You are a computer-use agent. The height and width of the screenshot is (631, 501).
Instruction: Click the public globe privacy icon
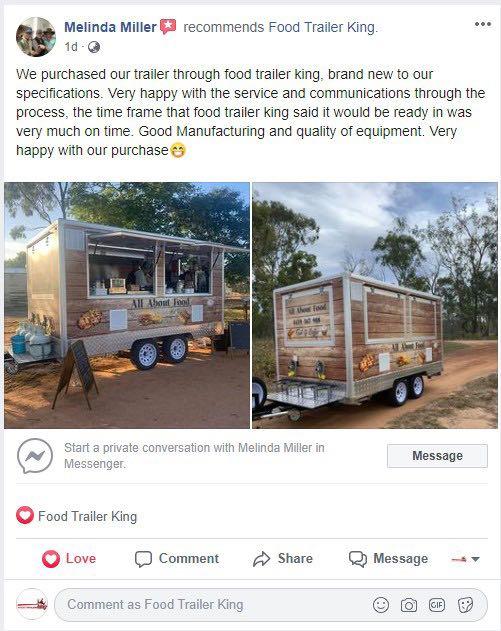(x=94, y=47)
